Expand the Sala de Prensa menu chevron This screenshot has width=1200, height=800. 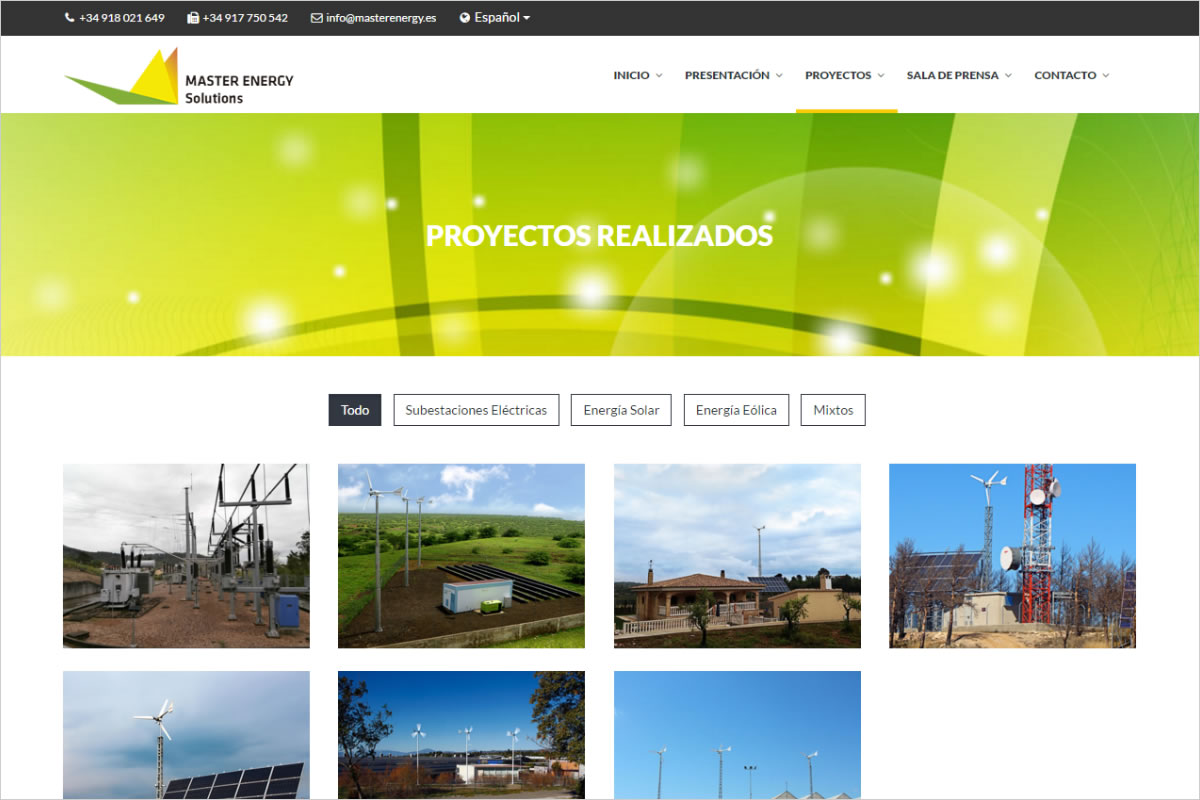(1008, 76)
